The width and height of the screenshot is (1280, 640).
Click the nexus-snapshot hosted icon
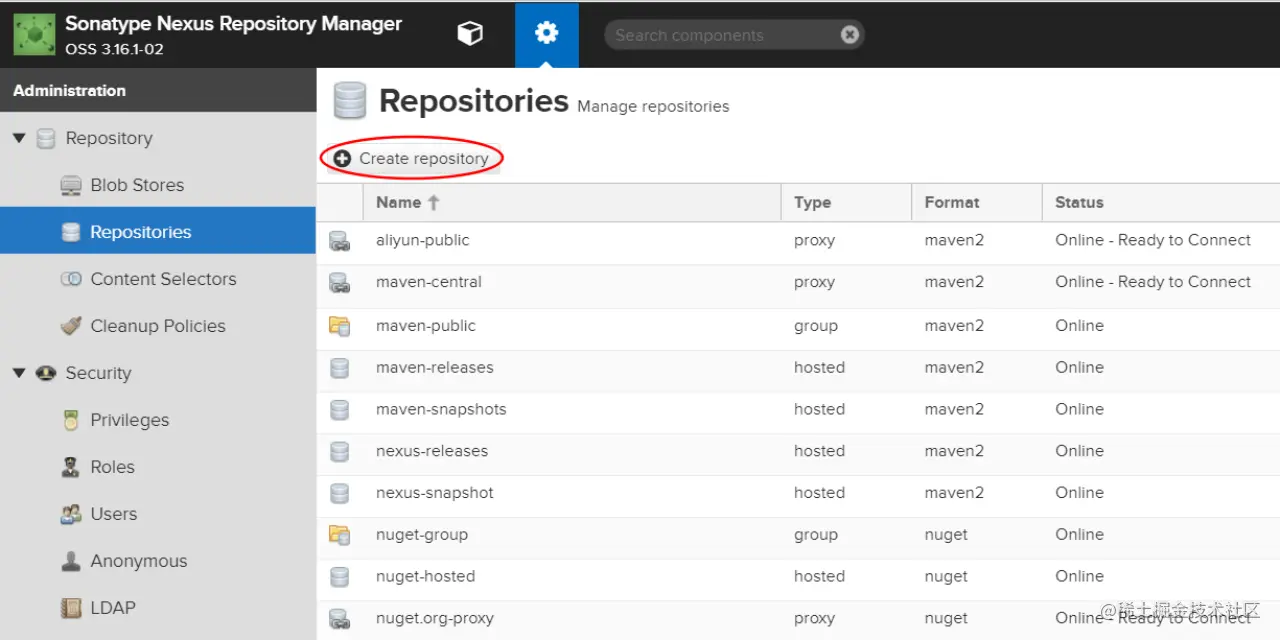339,493
